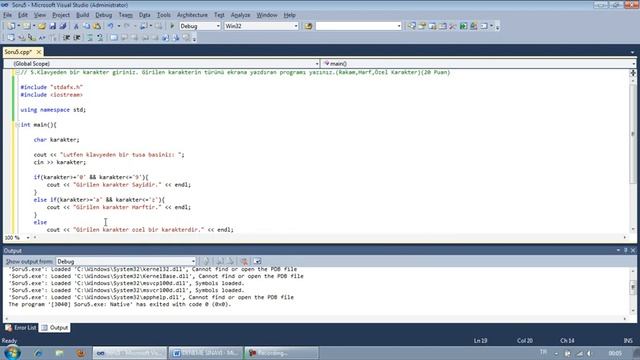Open the Build menu
This screenshot has width=640, height=360.
coord(82,15)
